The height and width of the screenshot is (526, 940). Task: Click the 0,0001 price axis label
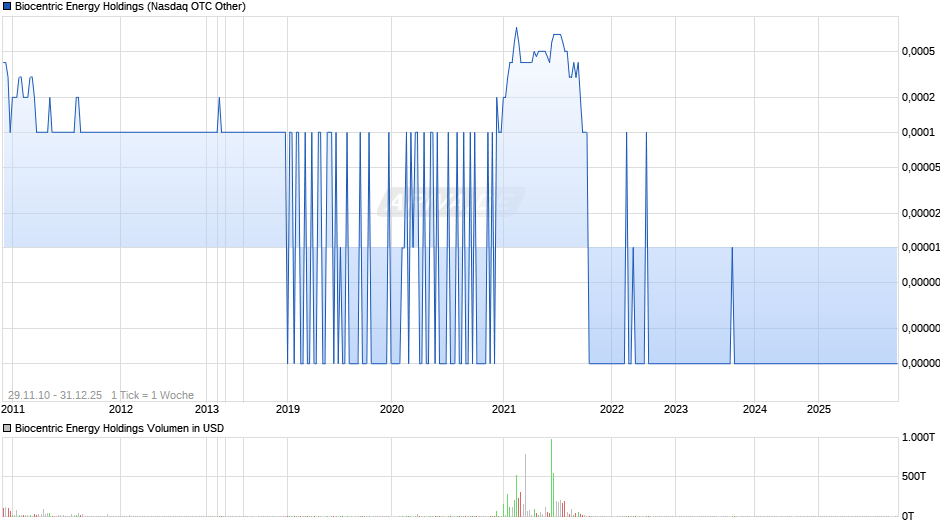click(x=918, y=132)
